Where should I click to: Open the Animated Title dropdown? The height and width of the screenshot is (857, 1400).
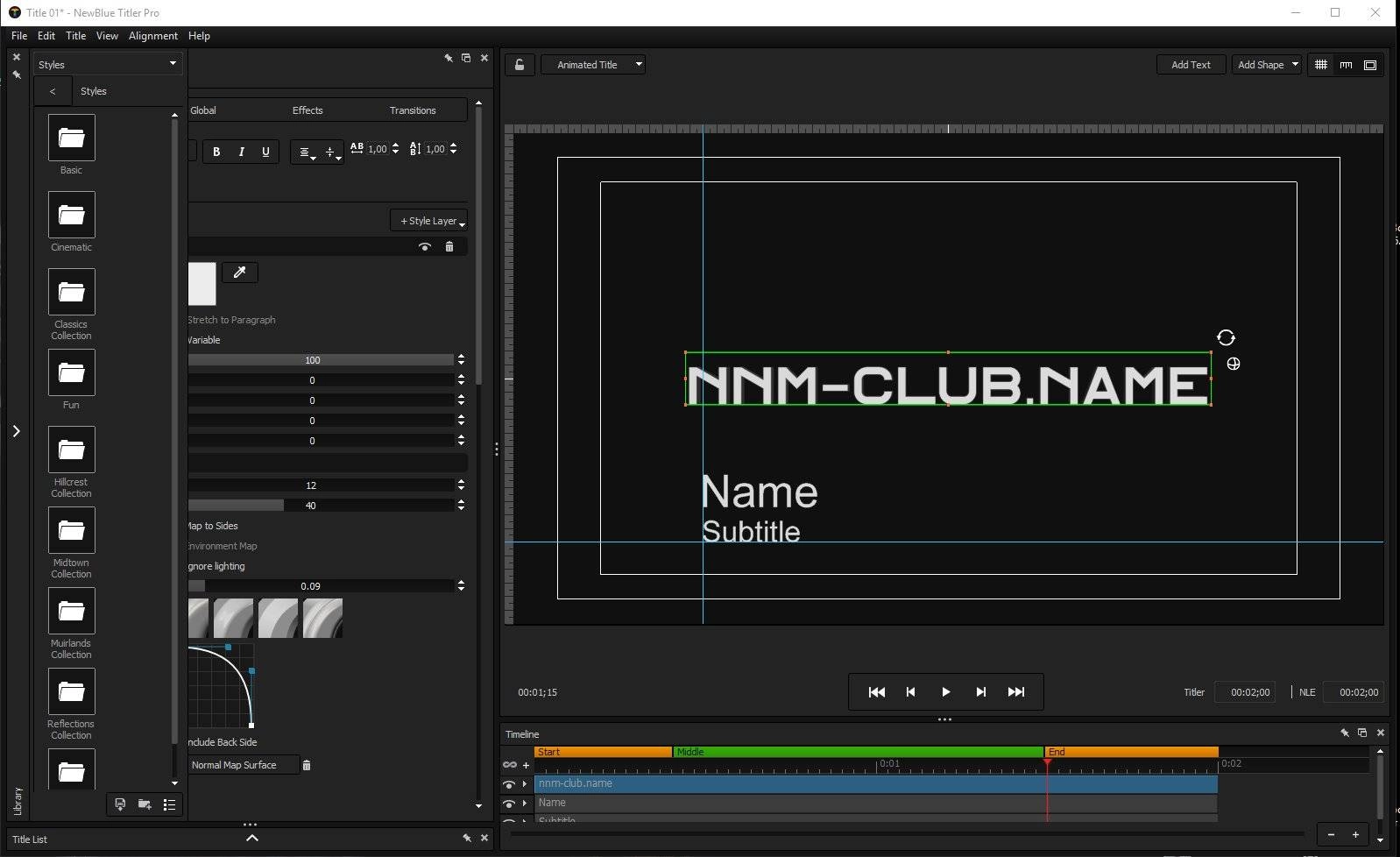pyautogui.click(x=593, y=65)
